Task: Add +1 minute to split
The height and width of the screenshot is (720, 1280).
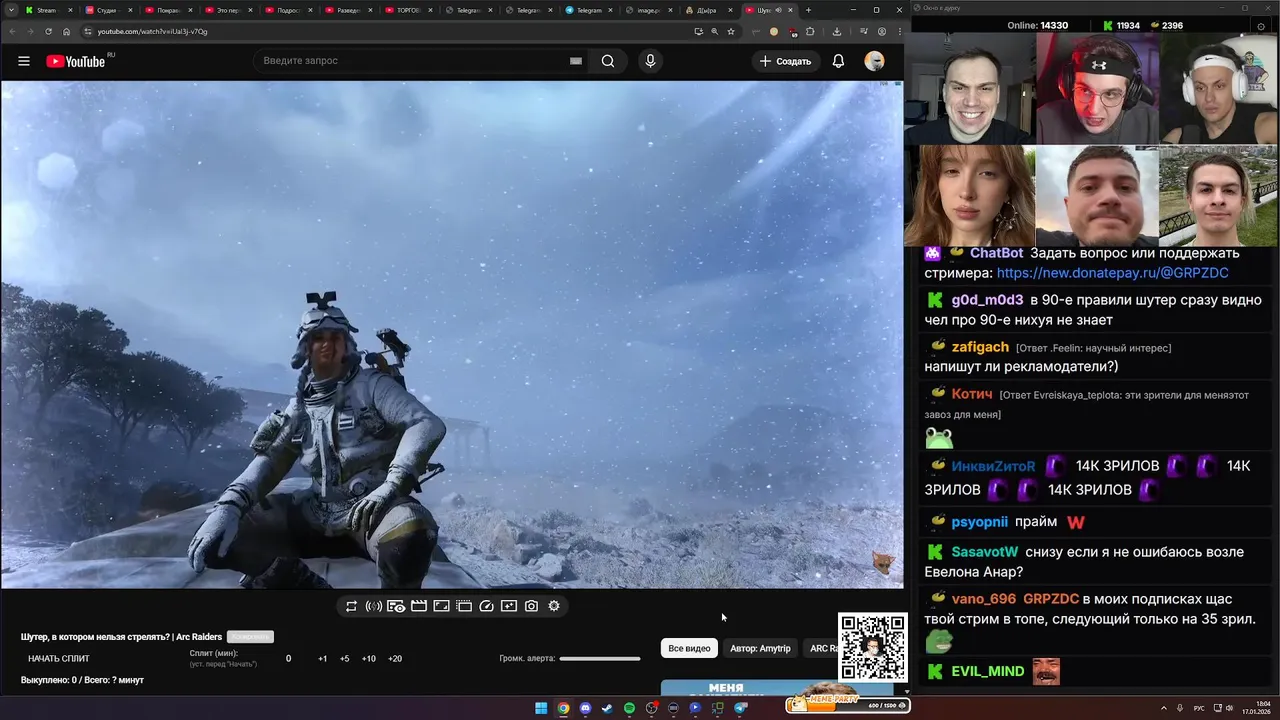Action: [323, 659]
